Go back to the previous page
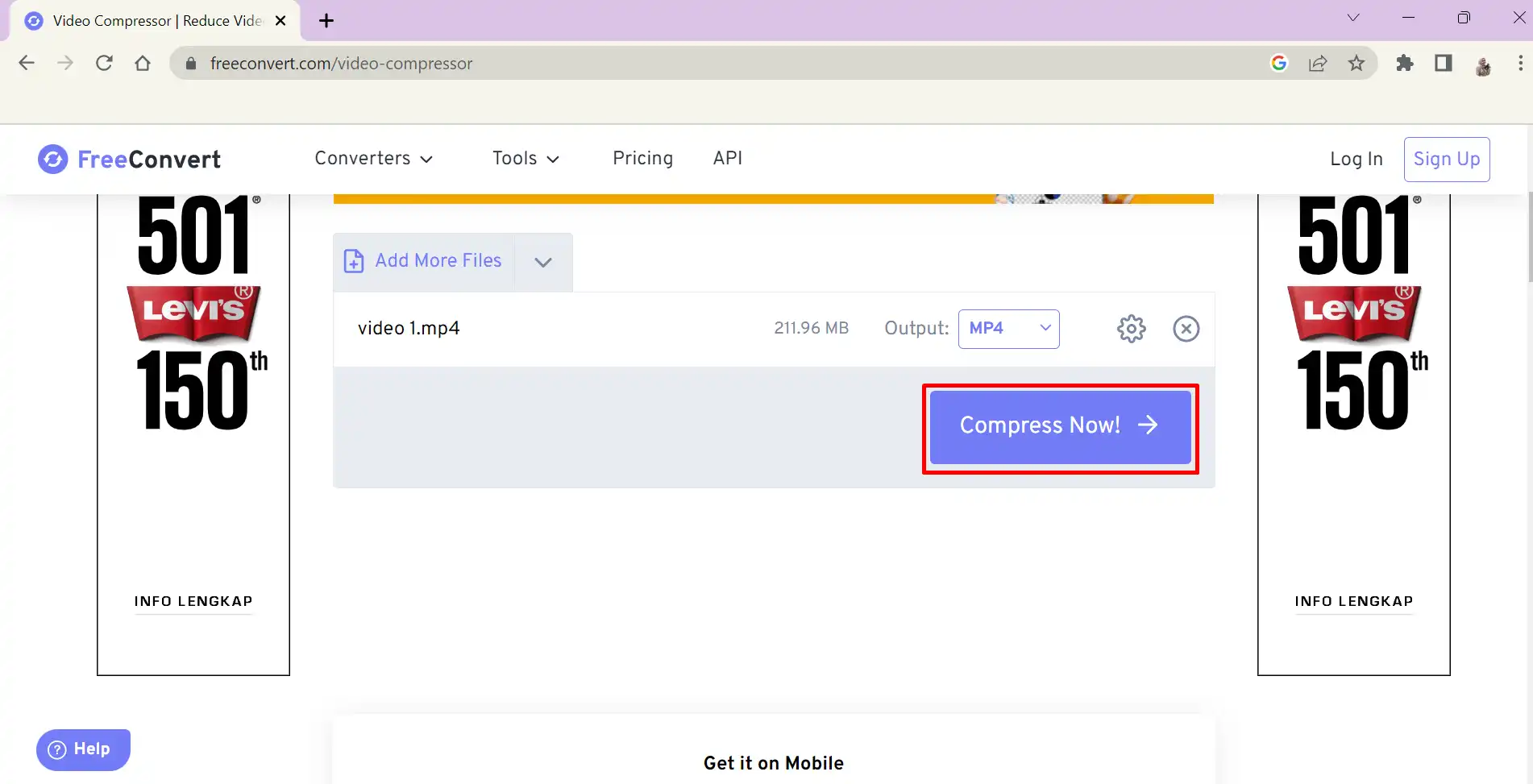 click(x=27, y=63)
